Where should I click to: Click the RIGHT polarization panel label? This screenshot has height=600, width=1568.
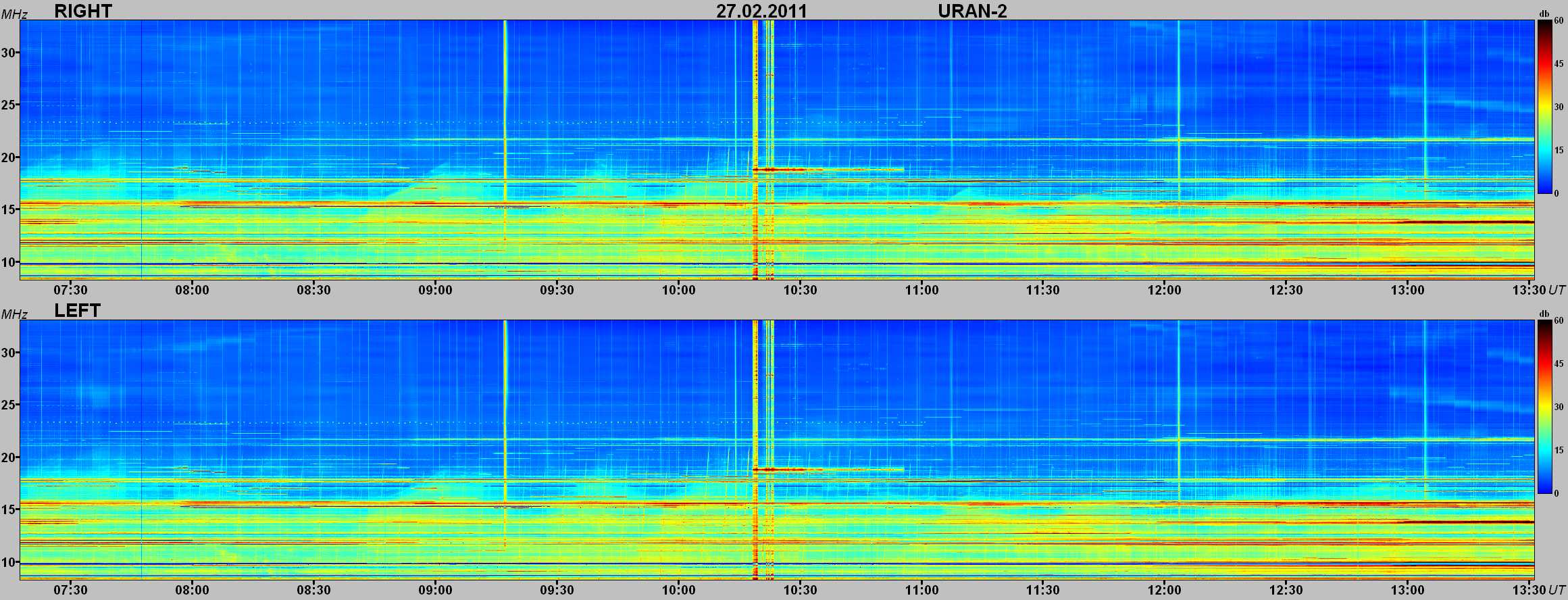tap(83, 11)
